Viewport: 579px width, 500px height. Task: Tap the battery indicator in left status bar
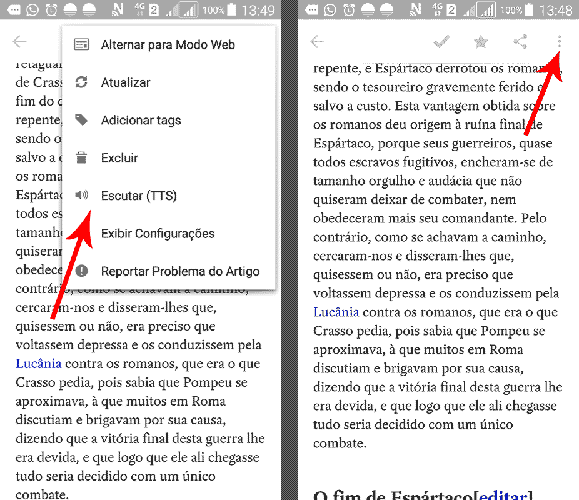pyautogui.click(x=232, y=10)
